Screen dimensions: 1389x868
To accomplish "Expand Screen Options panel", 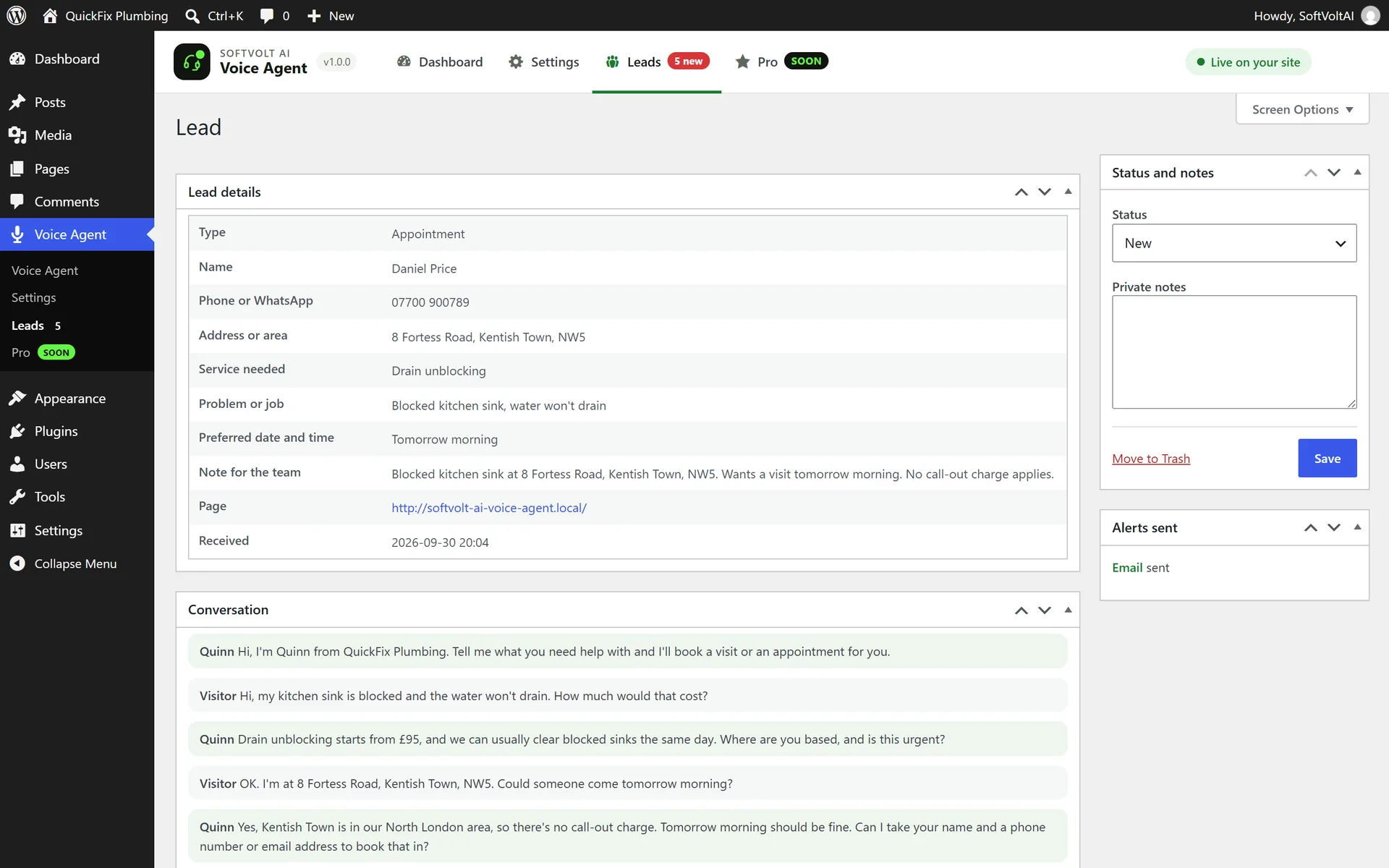I will [x=1302, y=109].
